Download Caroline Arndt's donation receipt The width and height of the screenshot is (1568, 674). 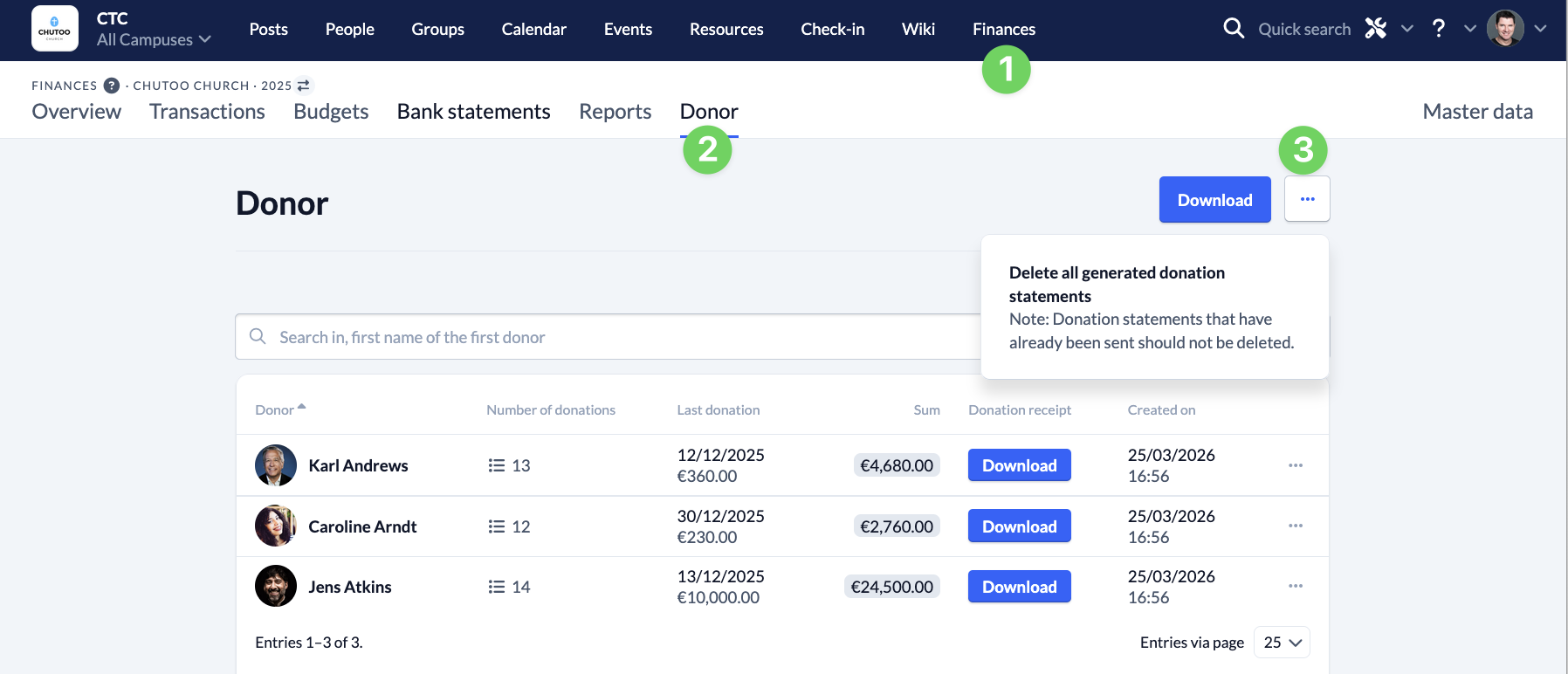1020,526
